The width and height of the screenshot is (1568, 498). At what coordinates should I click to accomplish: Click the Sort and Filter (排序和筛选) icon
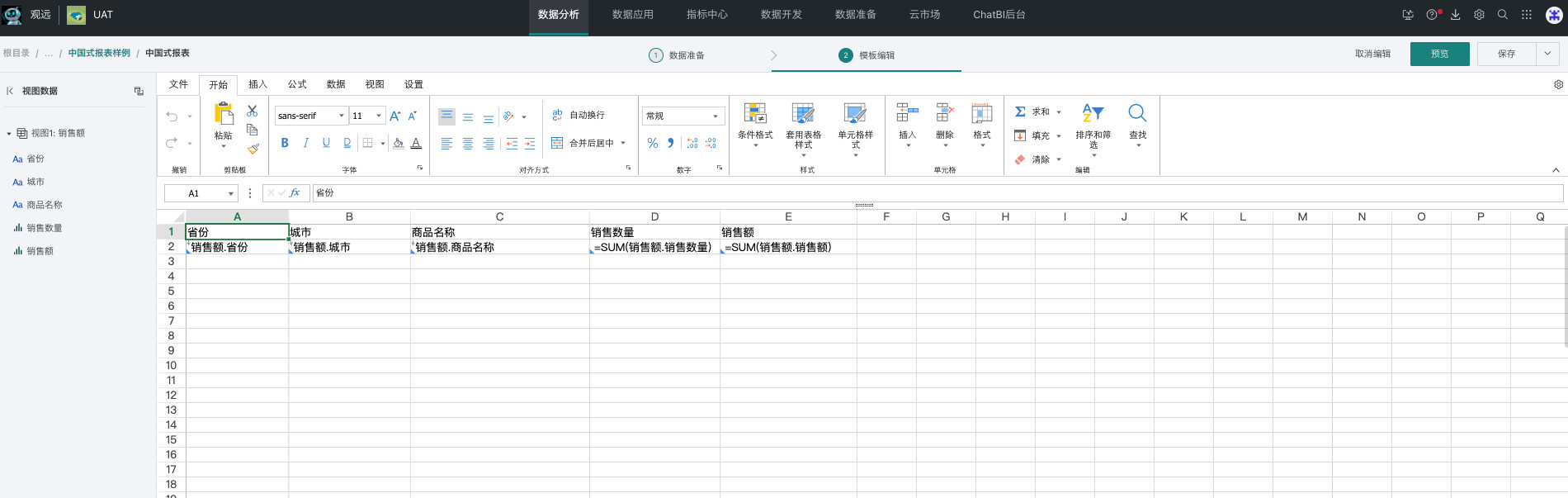pyautogui.click(x=1093, y=114)
